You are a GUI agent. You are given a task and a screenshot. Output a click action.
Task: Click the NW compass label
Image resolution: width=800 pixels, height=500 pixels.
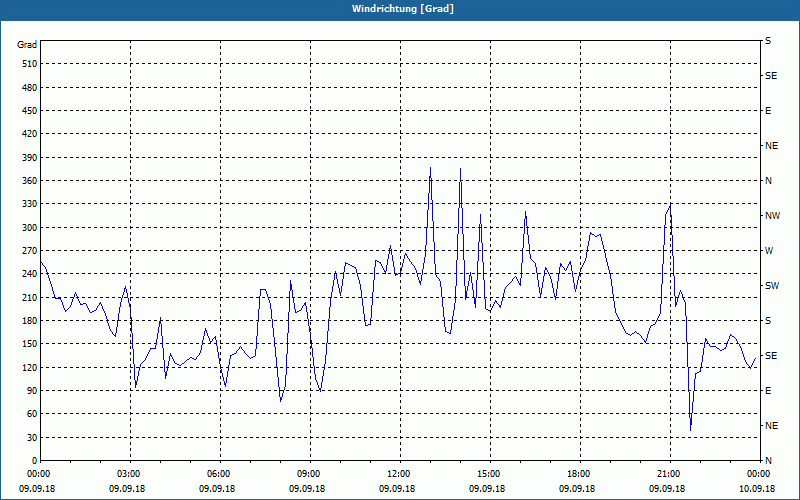772,216
